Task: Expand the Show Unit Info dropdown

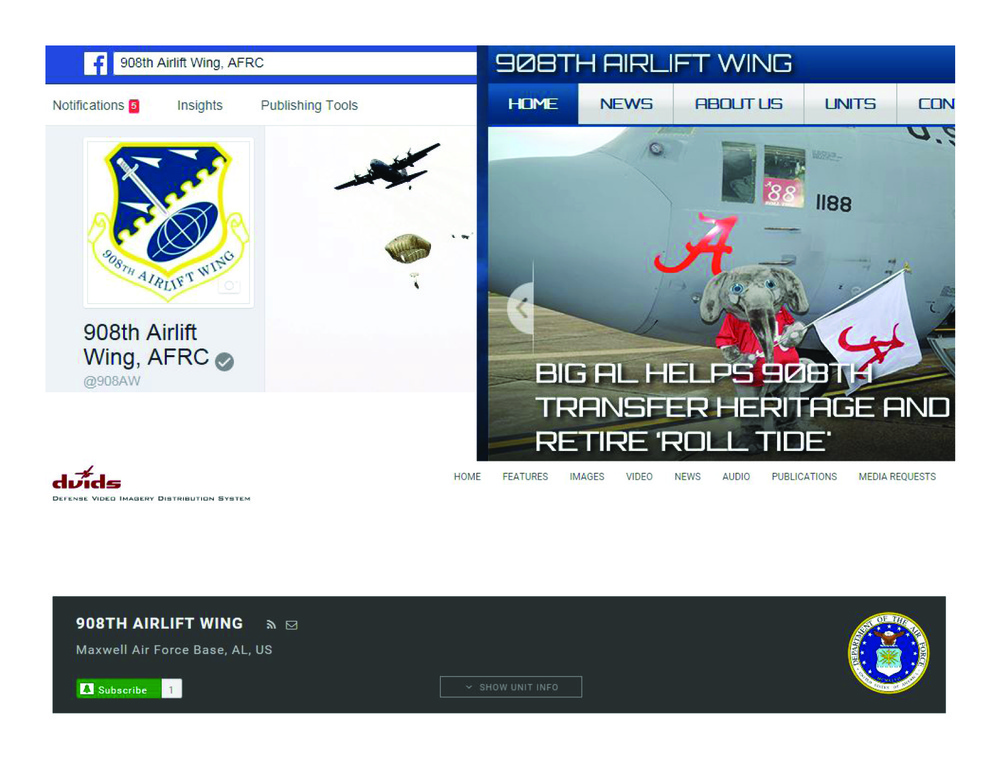Action: point(510,687)
